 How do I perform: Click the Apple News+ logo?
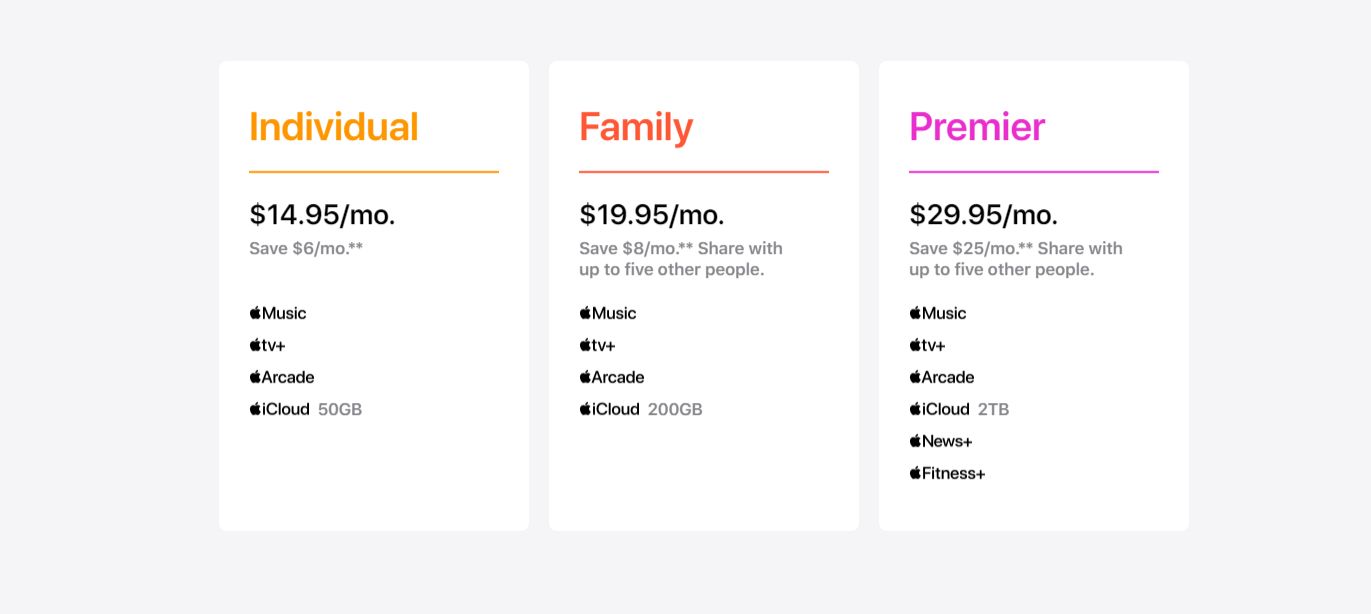941,441
